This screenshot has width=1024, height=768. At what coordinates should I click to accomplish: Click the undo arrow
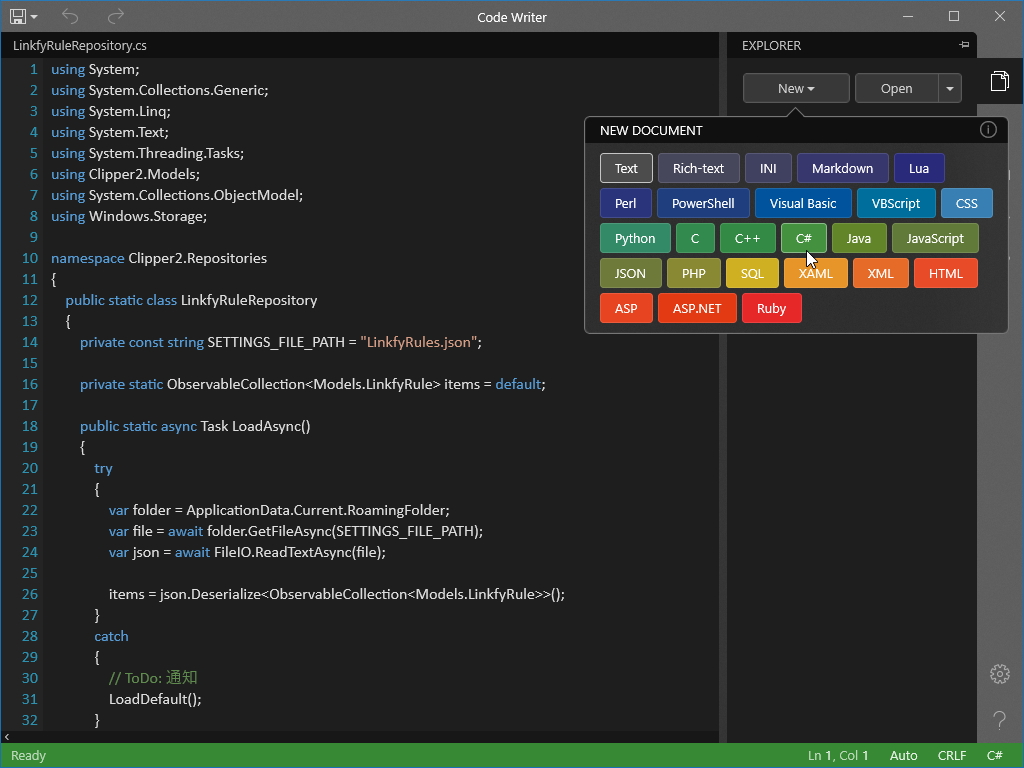point(70,16)
